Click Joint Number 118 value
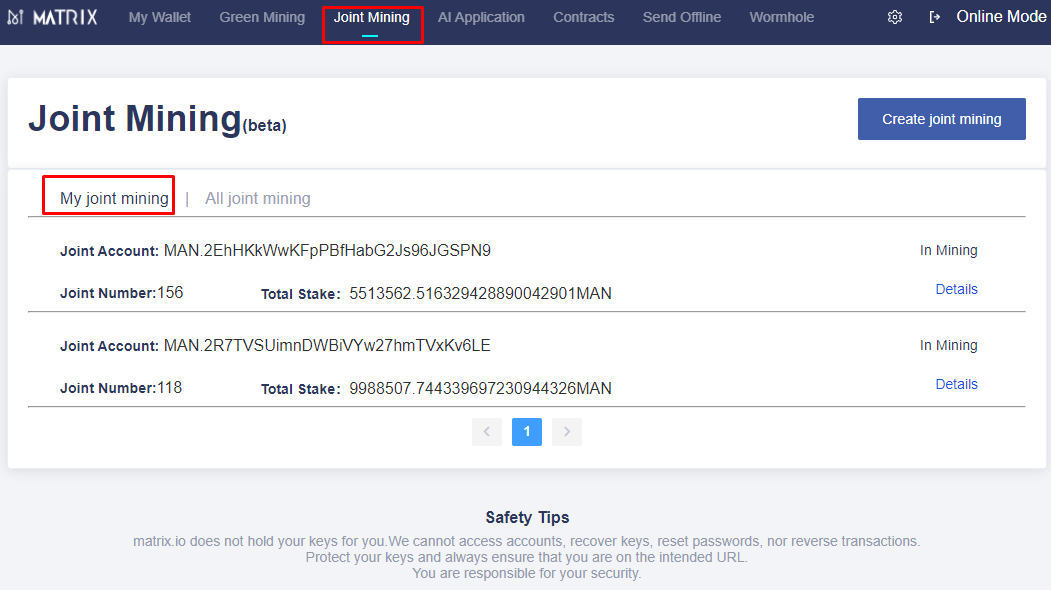This screenshot has height=590, width=1051. coord(170,388)
